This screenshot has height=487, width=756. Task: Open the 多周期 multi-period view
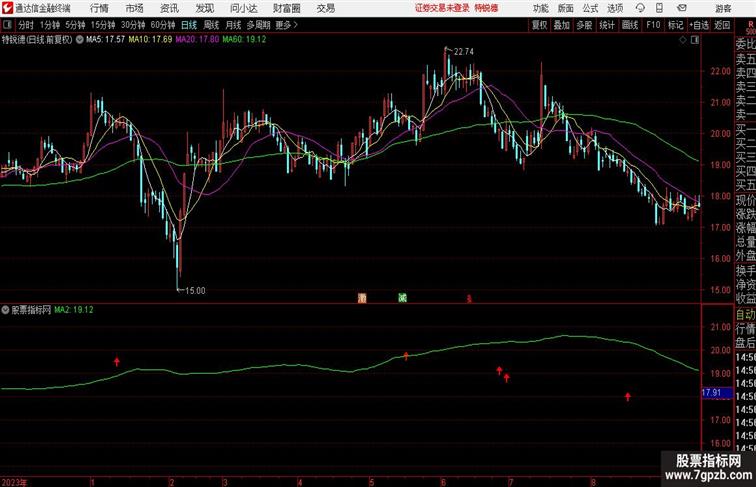[258, 25]
